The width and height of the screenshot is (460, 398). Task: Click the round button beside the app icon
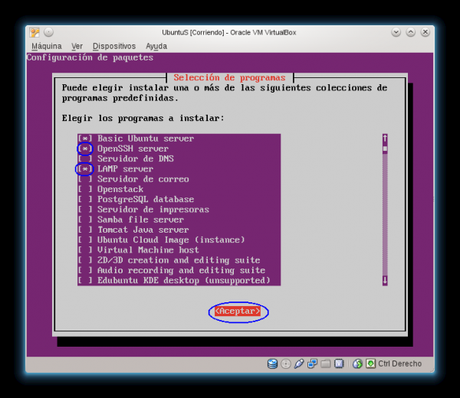point(49,32)
